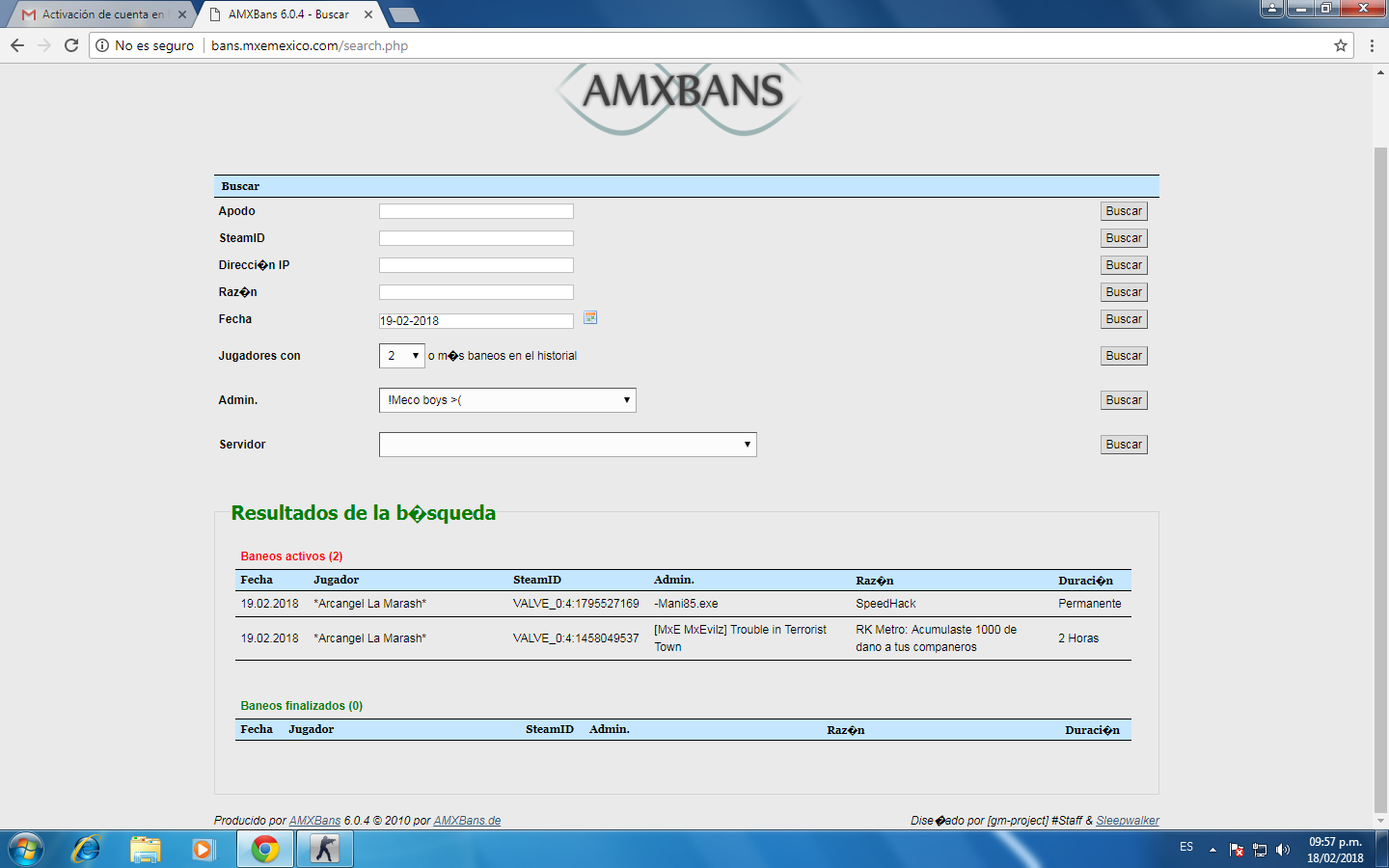This screenshot has height=868, width=1389.
Task: Open a new browser tab
Action: (x=403, y=14)
